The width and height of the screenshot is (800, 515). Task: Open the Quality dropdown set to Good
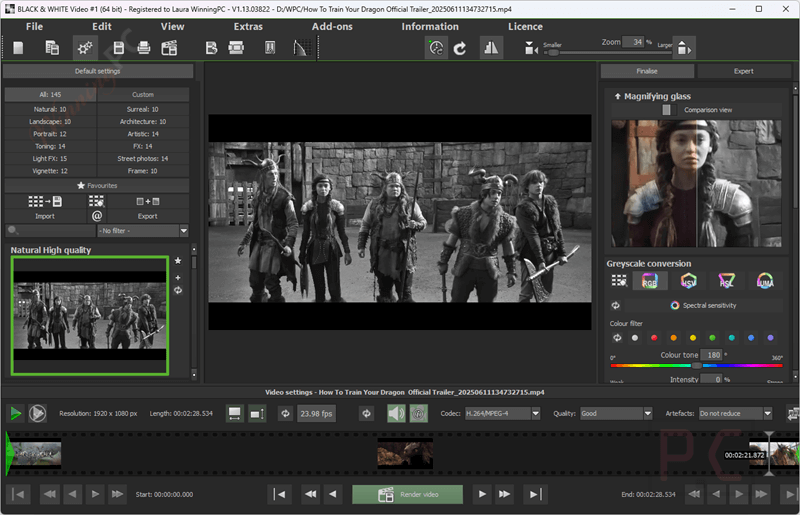[x=615, y=413]
